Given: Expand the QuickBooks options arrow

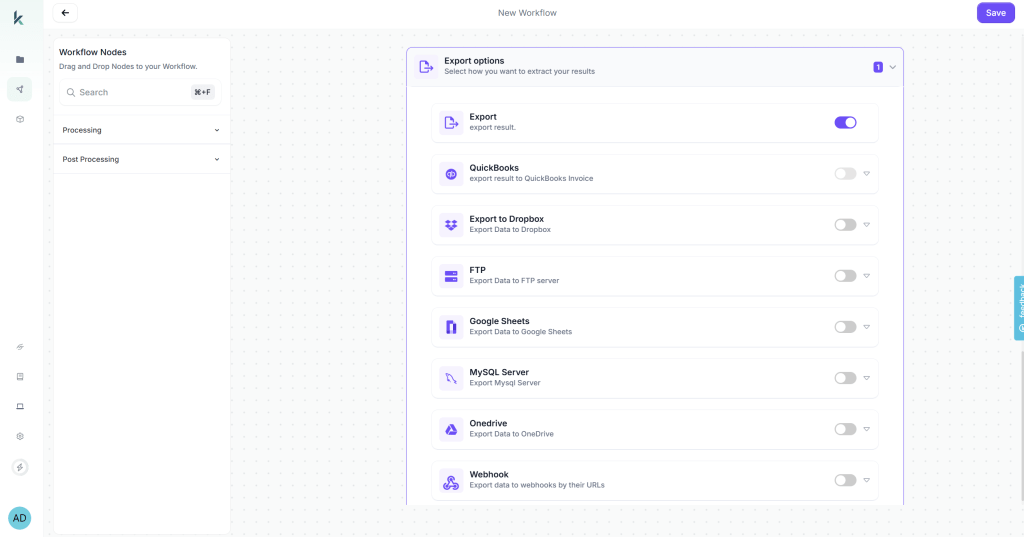Looking at the screenshot, I should [x=867, y=174].
